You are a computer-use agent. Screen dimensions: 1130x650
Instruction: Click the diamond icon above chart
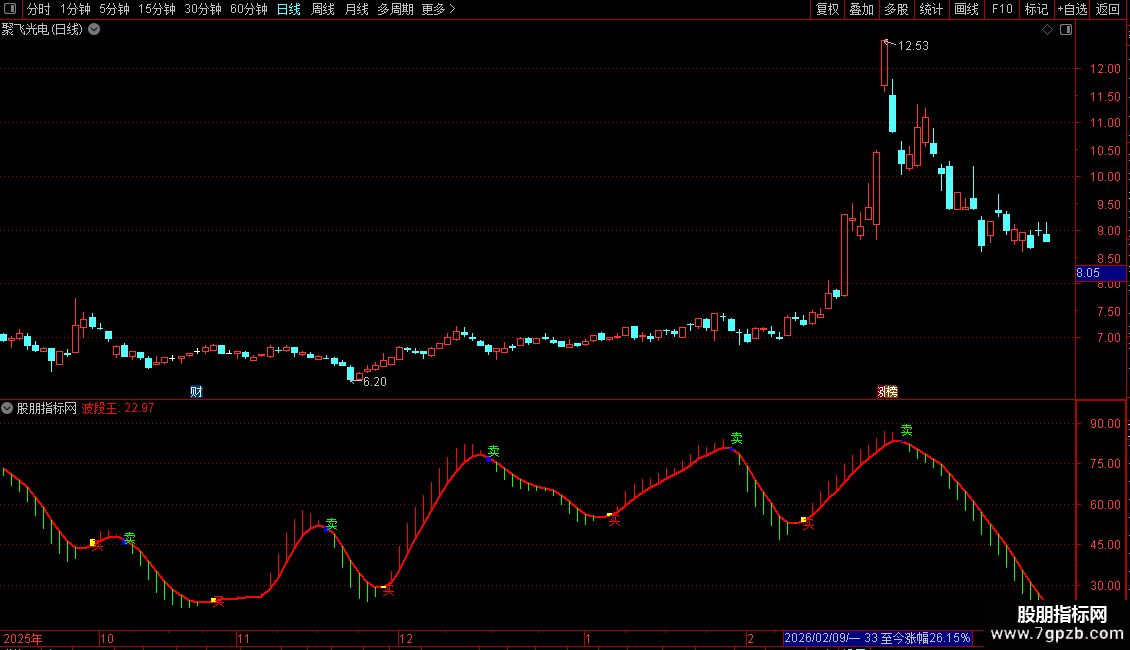(1048, 30)
